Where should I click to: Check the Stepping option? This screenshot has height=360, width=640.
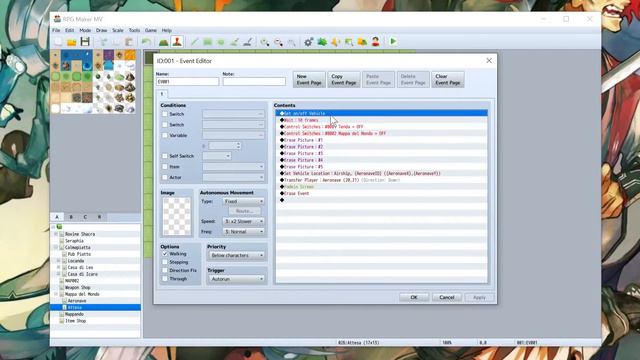pos(165,262)
